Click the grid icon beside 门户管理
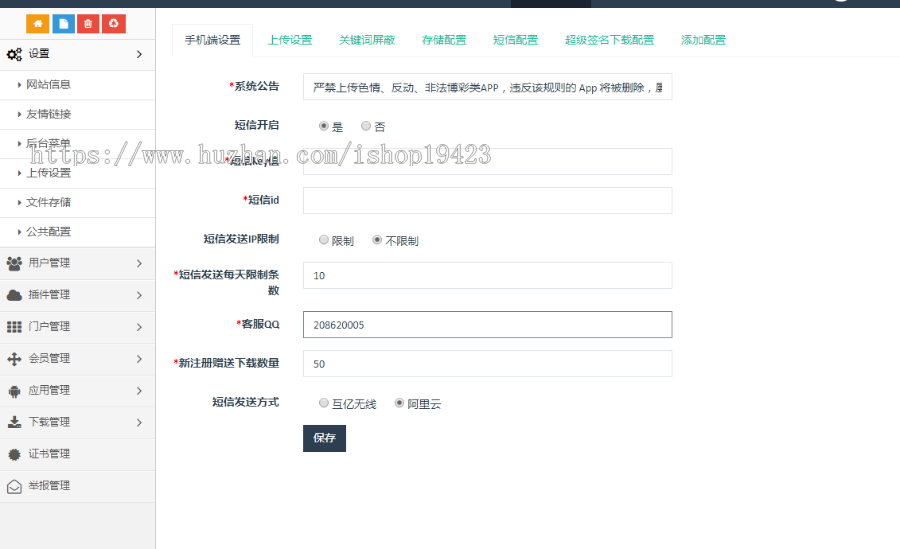Viewport: 900px width, 549px height. [14, 327]
